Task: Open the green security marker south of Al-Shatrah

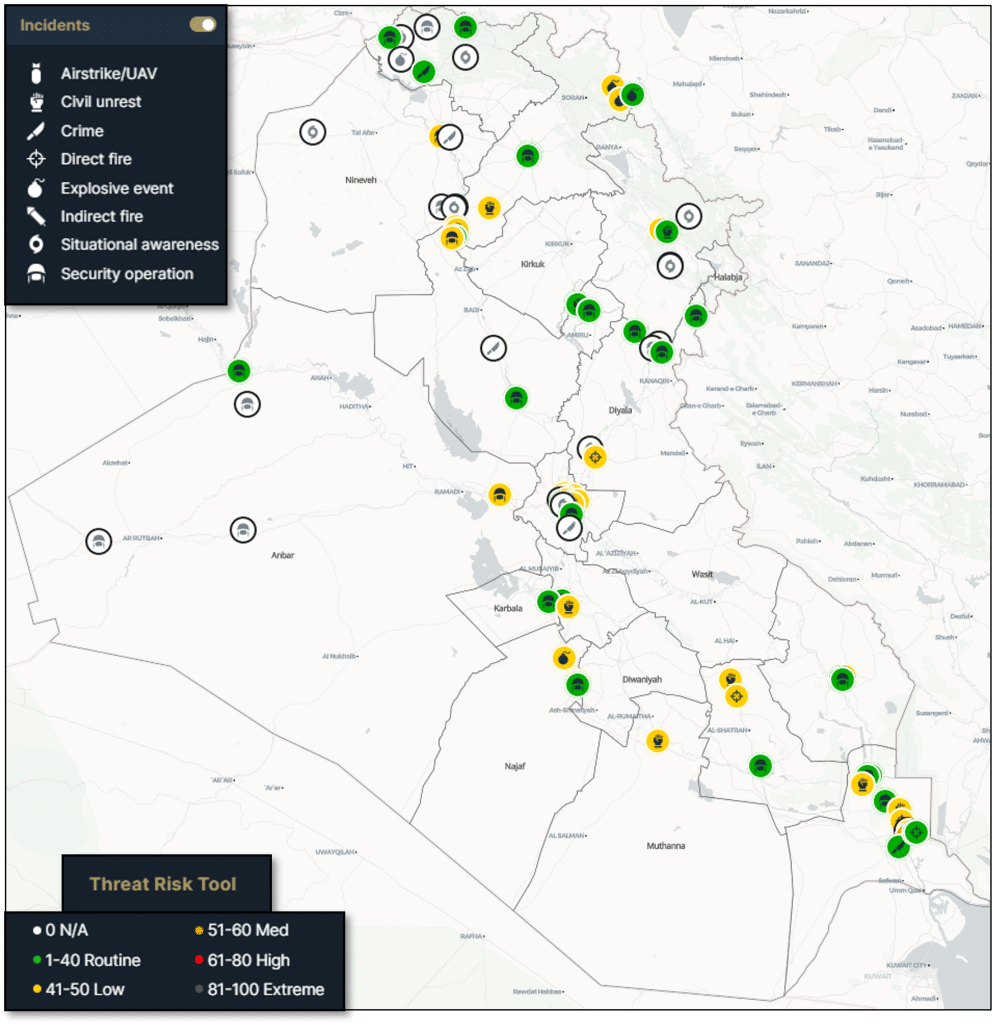Action: coord(760,765)
